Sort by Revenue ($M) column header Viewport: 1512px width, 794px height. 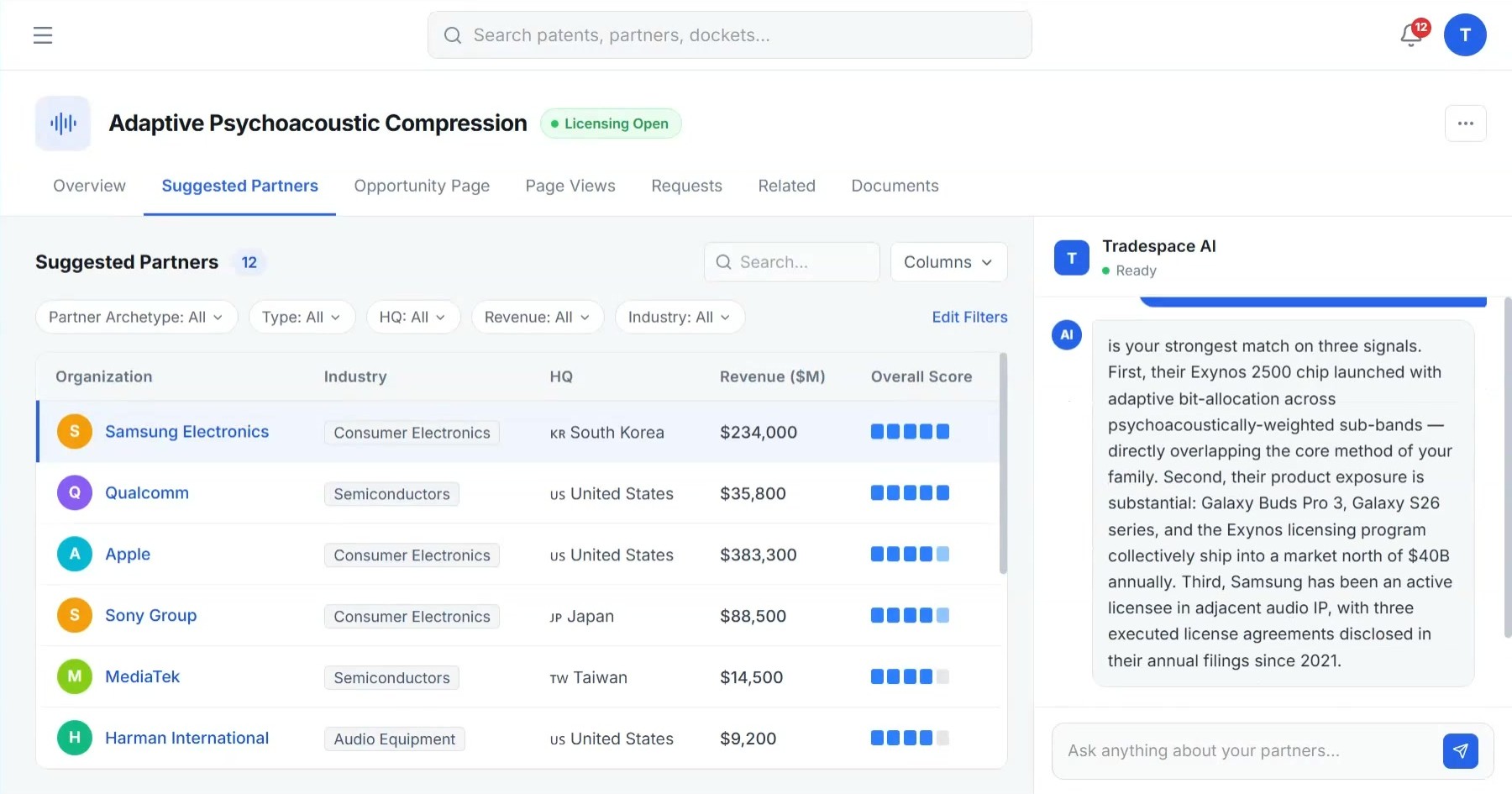pyautogui.click(x=772, y=377)
